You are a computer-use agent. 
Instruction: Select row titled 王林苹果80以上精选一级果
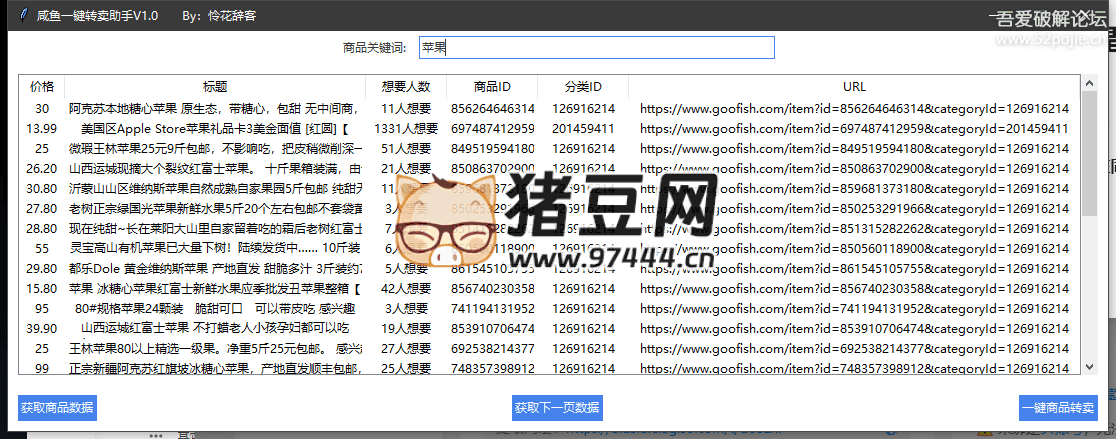549,348
